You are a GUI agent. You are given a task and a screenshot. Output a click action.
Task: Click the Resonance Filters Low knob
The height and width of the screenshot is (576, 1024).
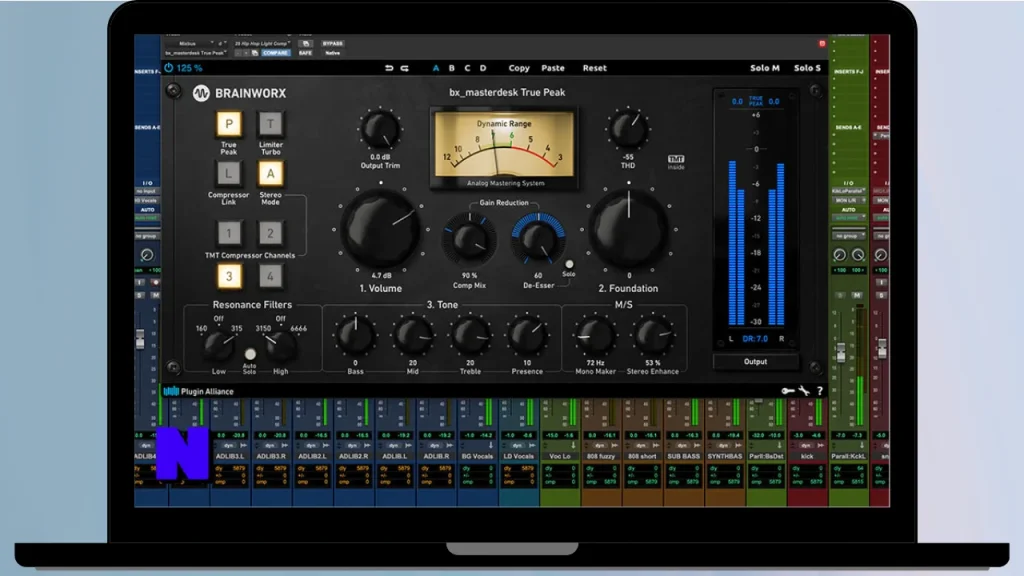tap(219, 345)
